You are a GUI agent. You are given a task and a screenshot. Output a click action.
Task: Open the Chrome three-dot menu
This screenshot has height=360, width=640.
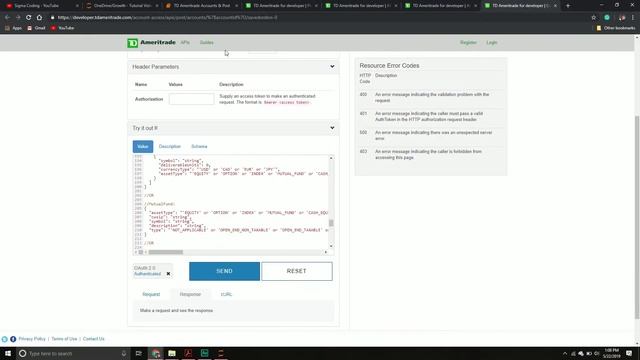pyautogui.click(x=633, y=18)
